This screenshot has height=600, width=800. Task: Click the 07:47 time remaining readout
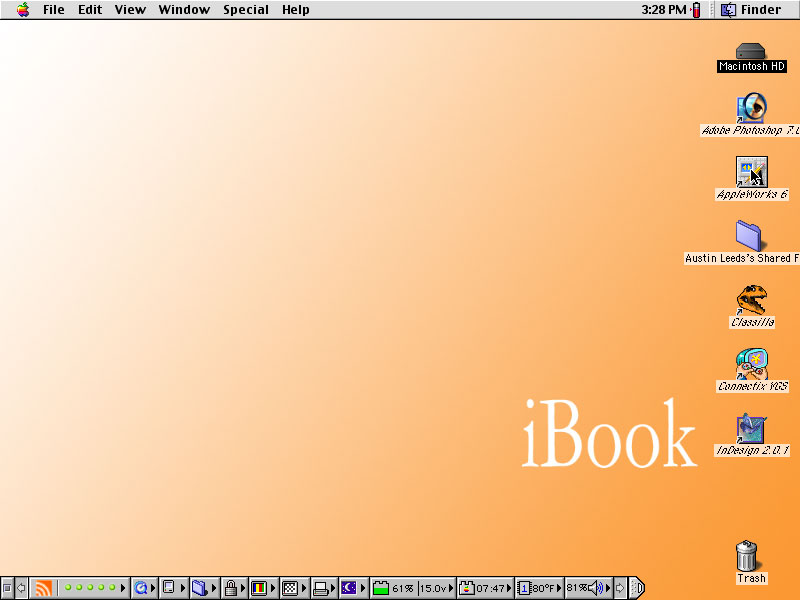[x=490, y=589]
